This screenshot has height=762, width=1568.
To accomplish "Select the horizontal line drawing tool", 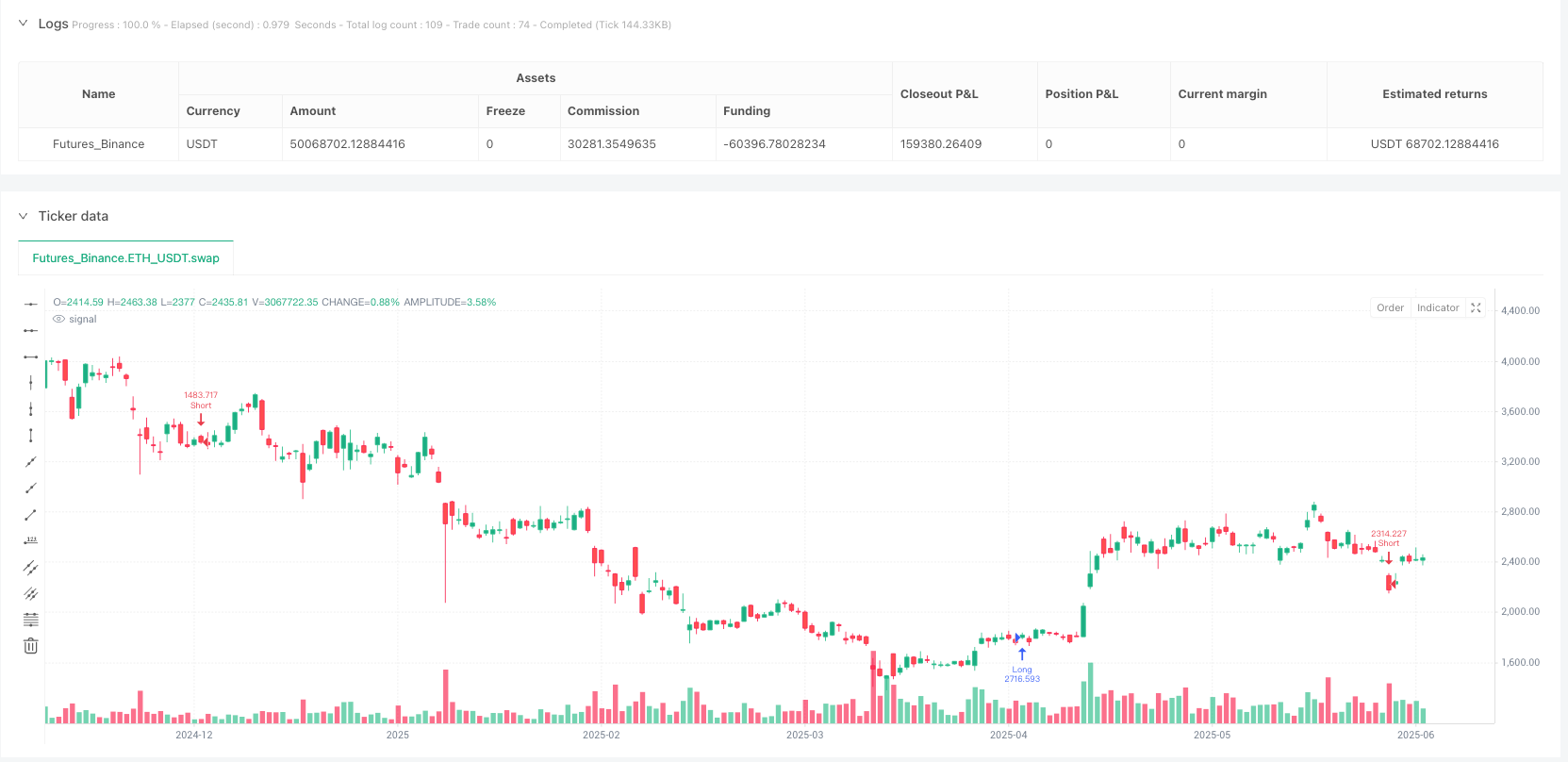I will pos(30,304).
